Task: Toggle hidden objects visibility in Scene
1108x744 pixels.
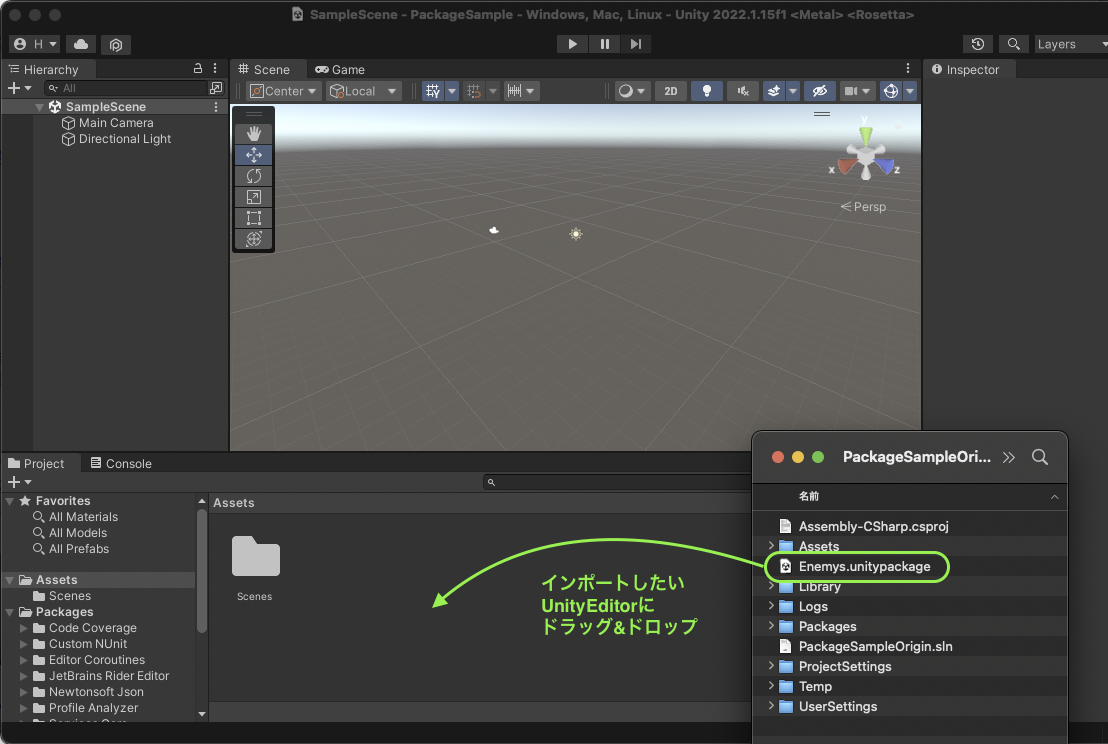Action: (819, 91)
